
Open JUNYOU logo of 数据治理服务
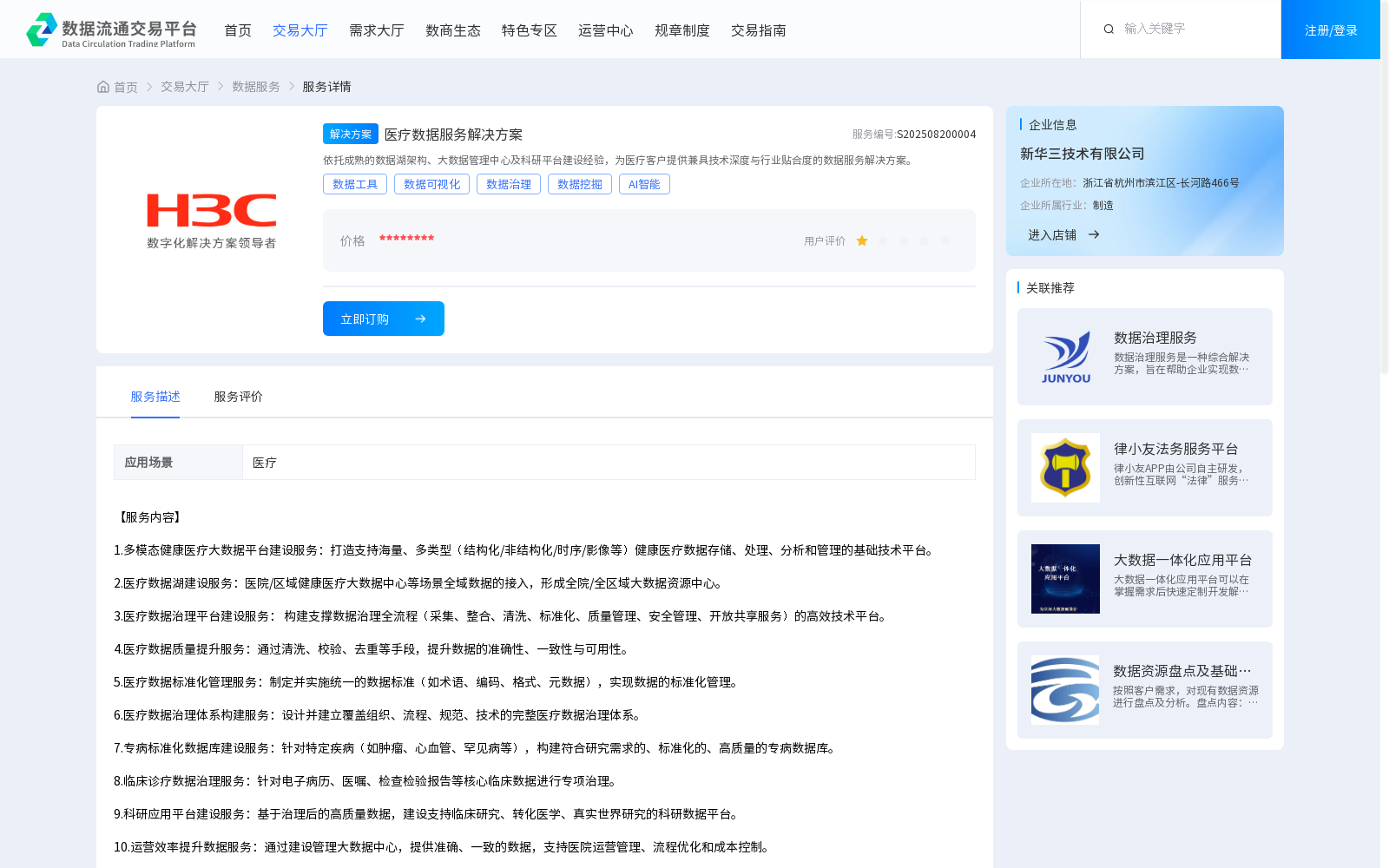1065,357
